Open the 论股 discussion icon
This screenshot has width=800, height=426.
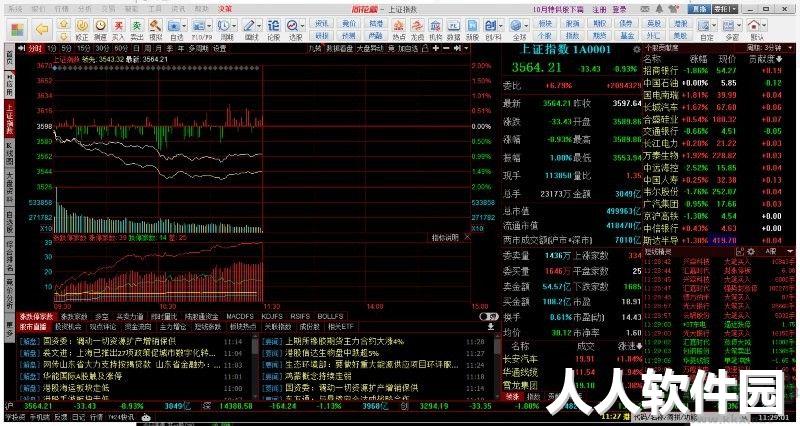(274, 29)
